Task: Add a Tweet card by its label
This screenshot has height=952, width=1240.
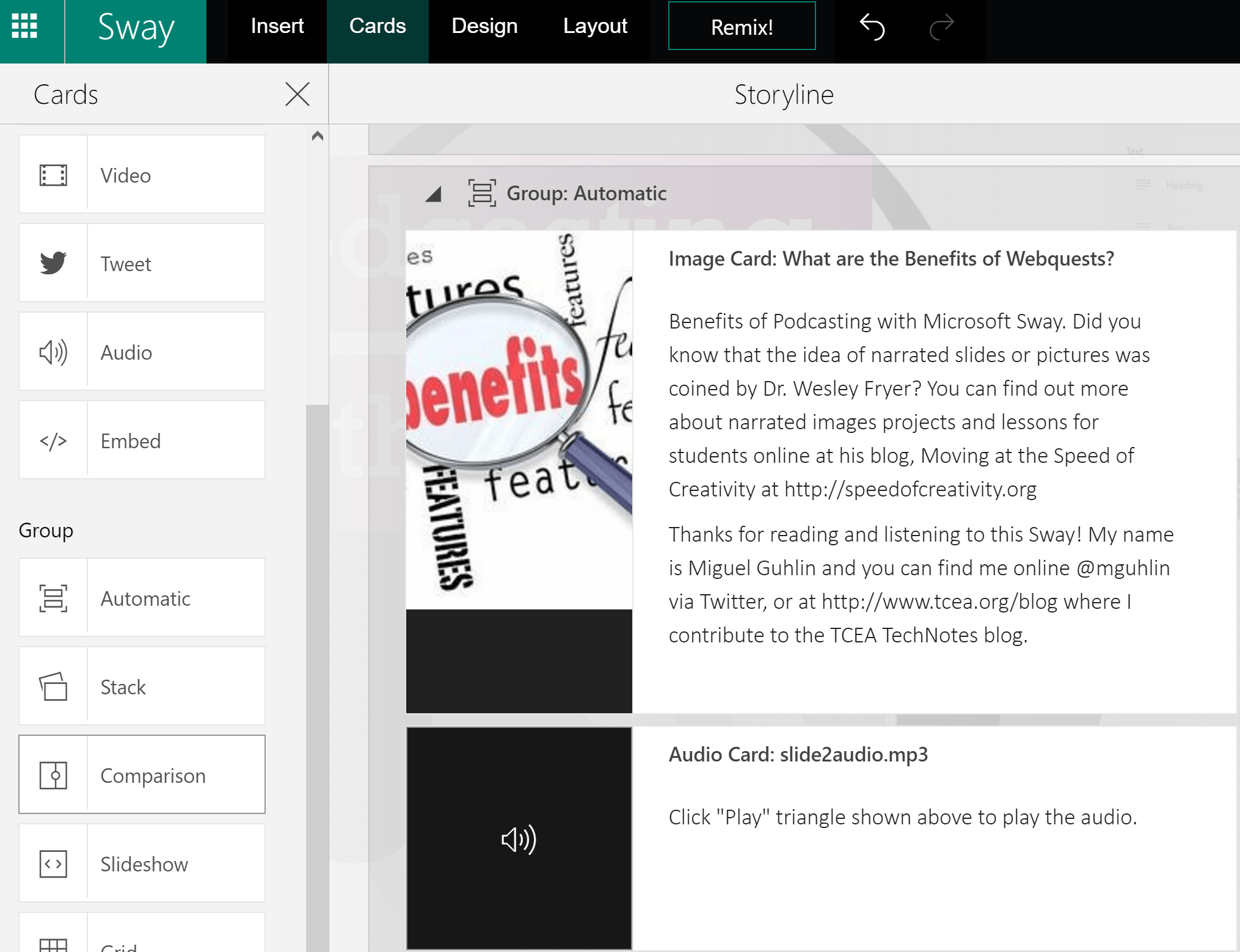Action: point(126,264)
